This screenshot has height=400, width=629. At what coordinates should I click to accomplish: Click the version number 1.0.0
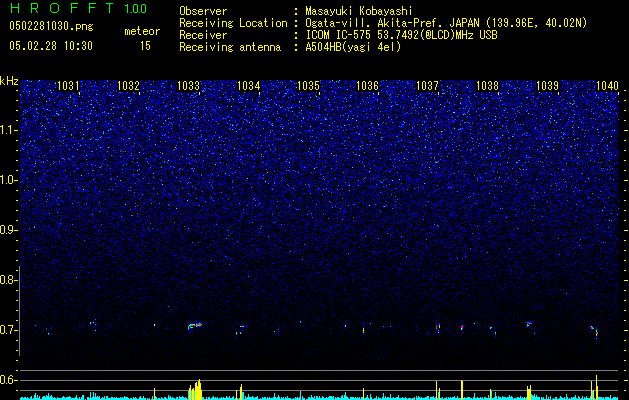click(x=136, y=9)
